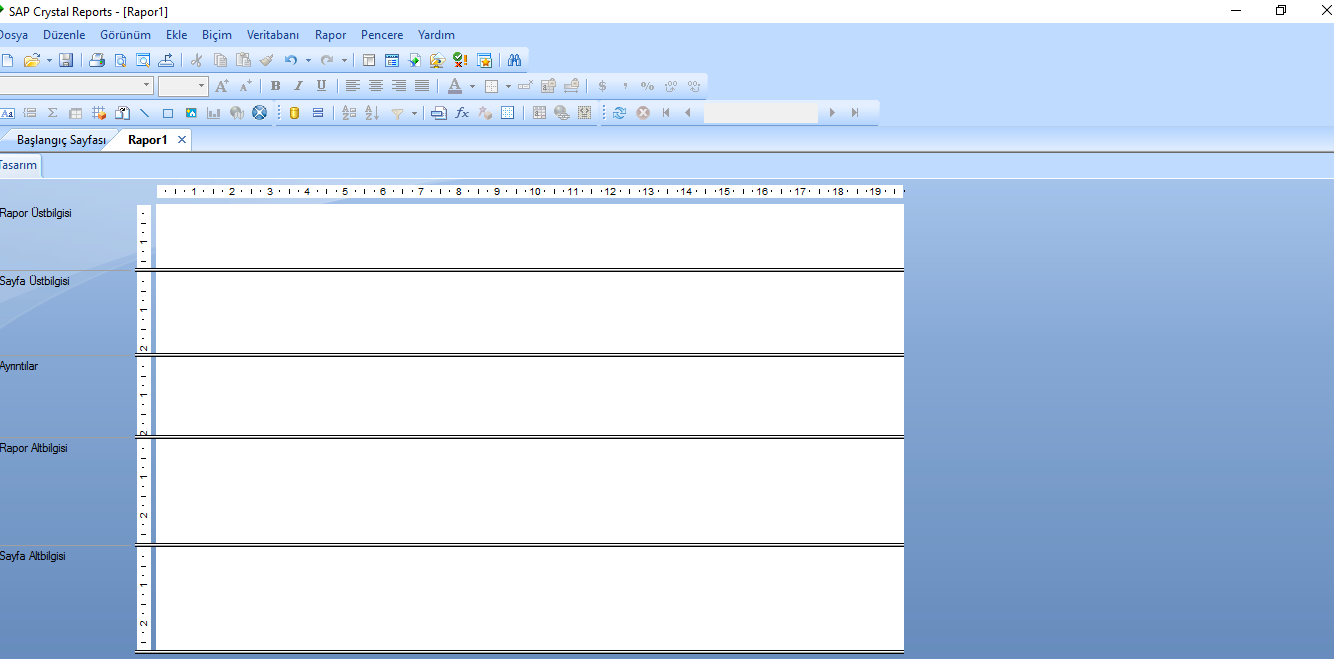Print the report using the printer icon

pos(97,60)
